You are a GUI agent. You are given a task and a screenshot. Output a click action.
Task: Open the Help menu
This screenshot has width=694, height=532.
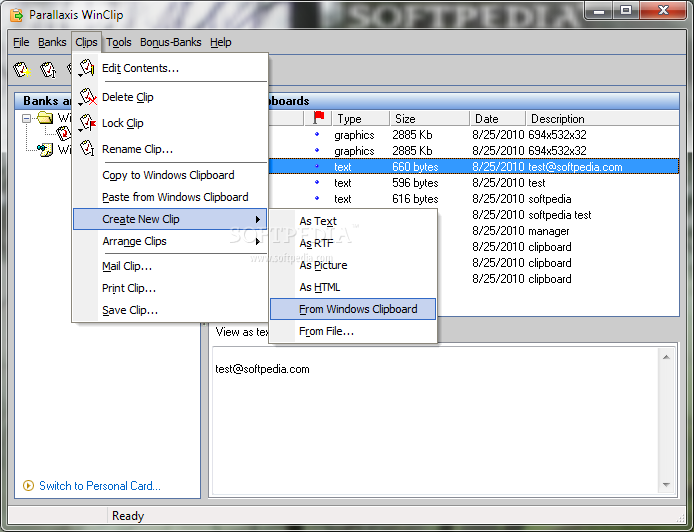(x=220, y=42)
